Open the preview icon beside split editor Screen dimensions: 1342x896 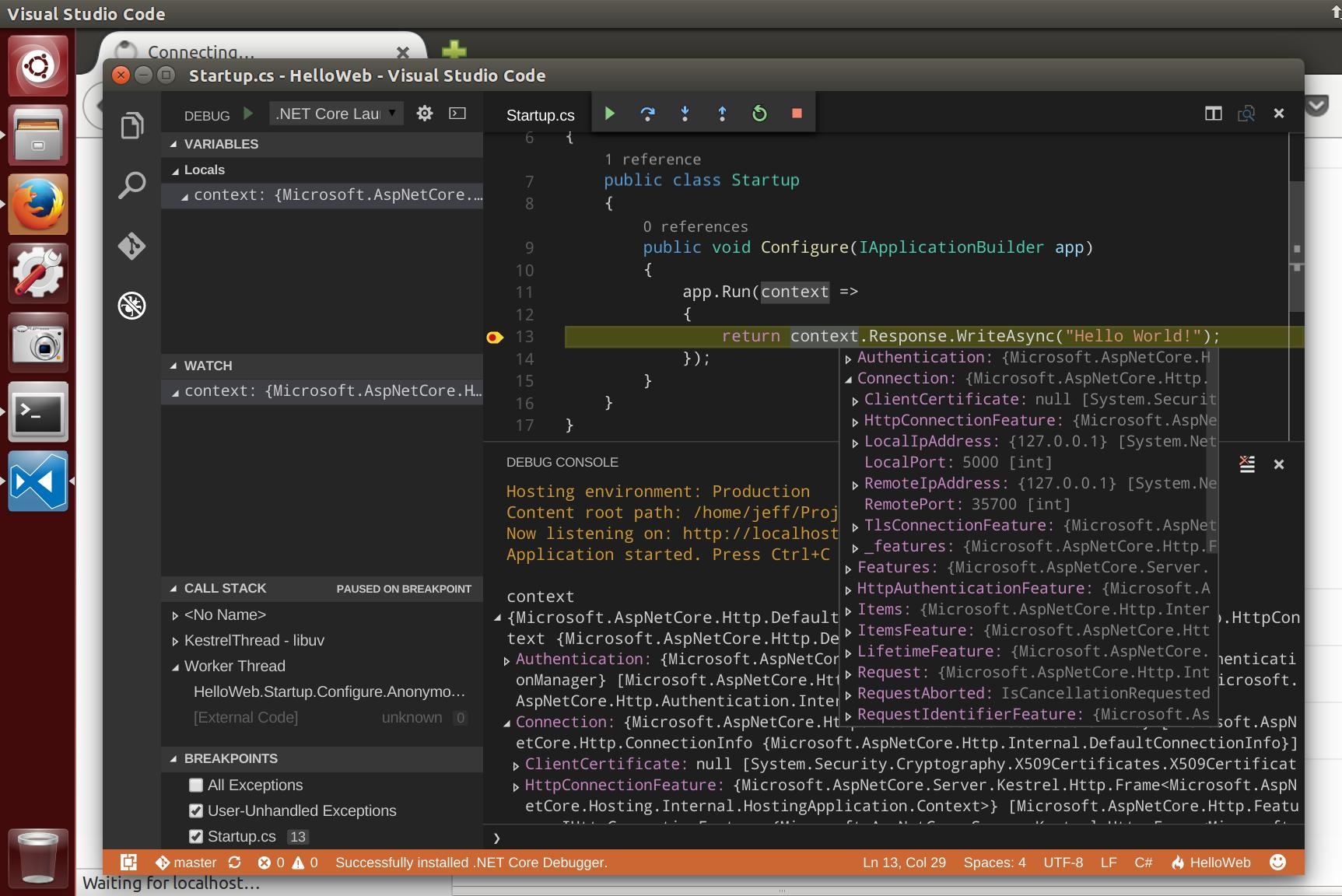(x=1246, y=114)
